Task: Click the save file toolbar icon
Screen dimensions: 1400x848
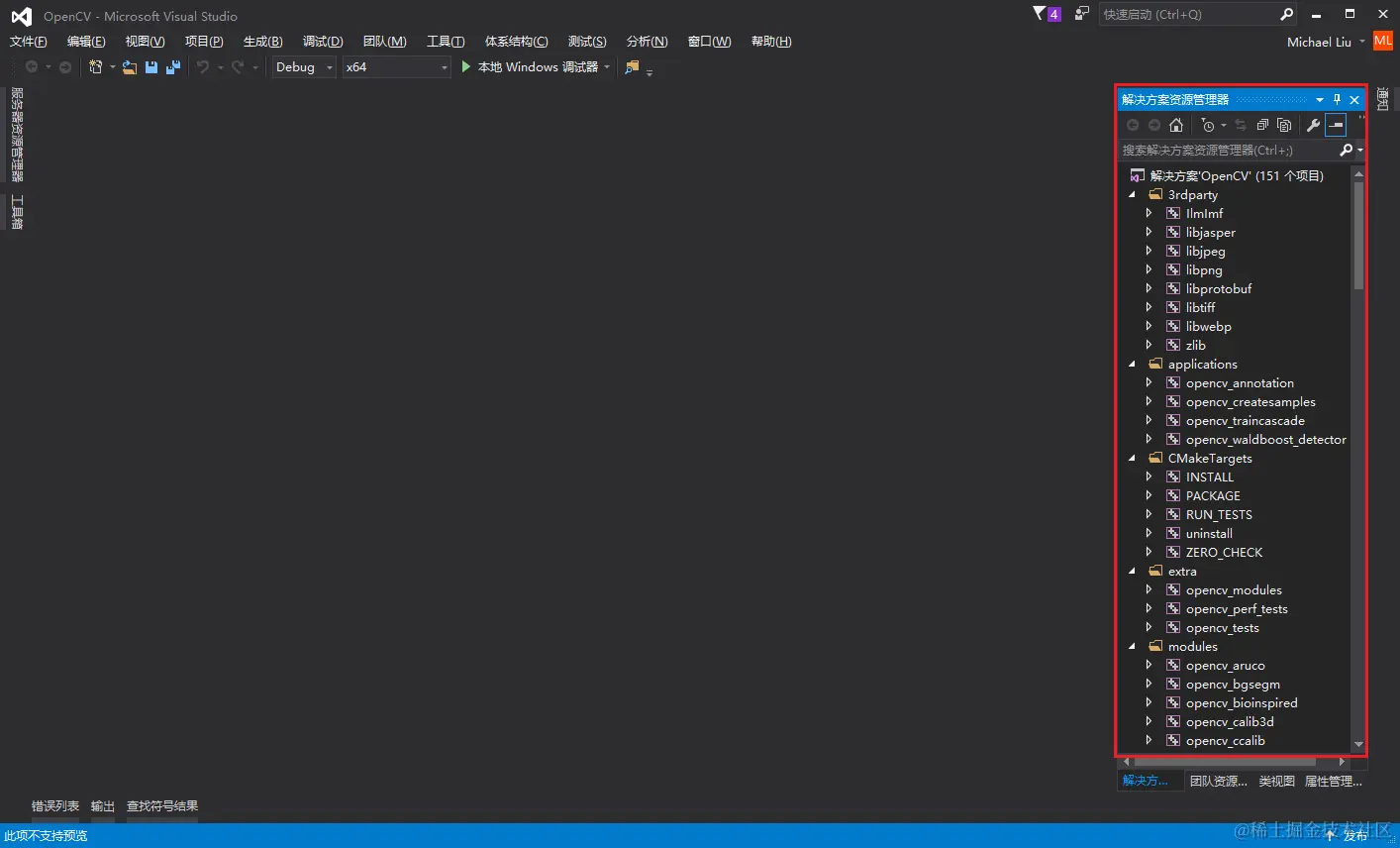Action: pos(151,67)
